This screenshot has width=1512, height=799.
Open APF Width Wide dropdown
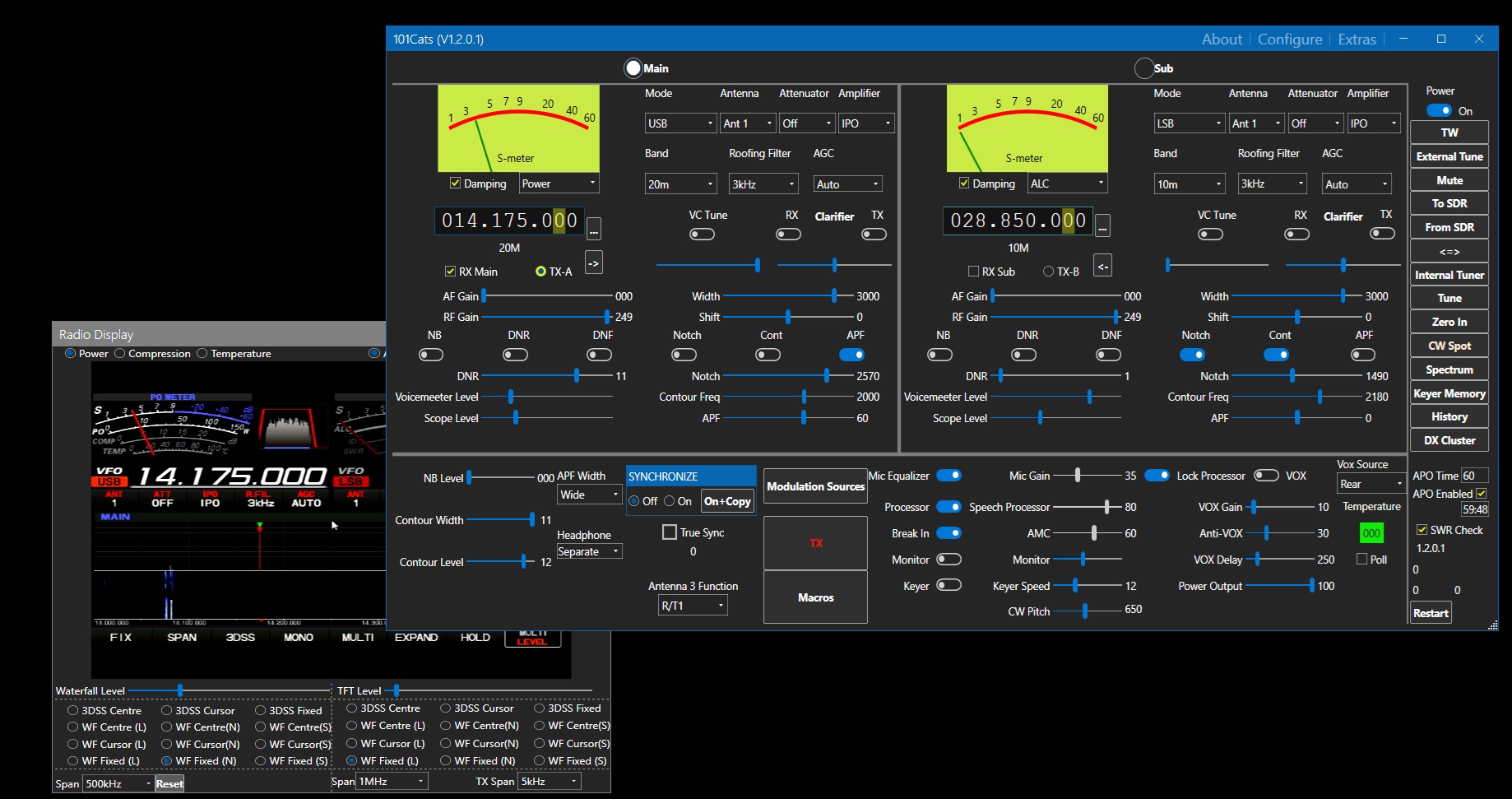[589, 495]
